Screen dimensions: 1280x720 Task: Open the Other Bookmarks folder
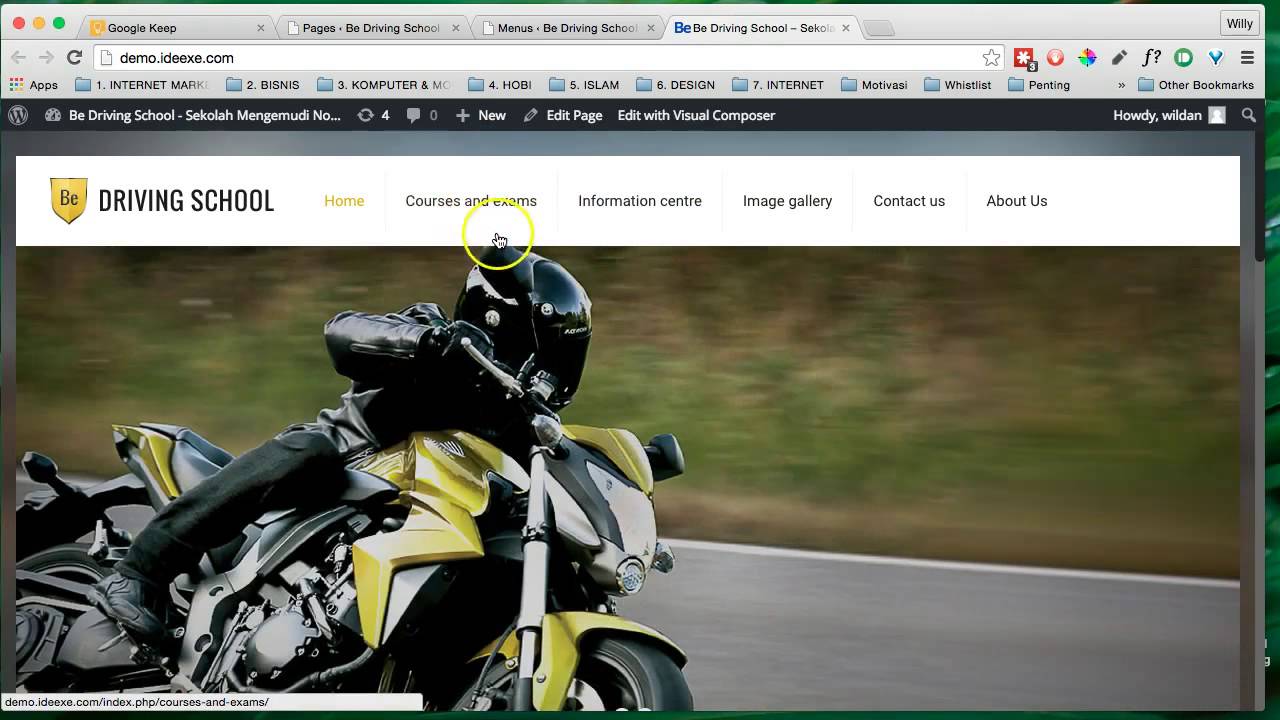click(x=1196, y=85)
